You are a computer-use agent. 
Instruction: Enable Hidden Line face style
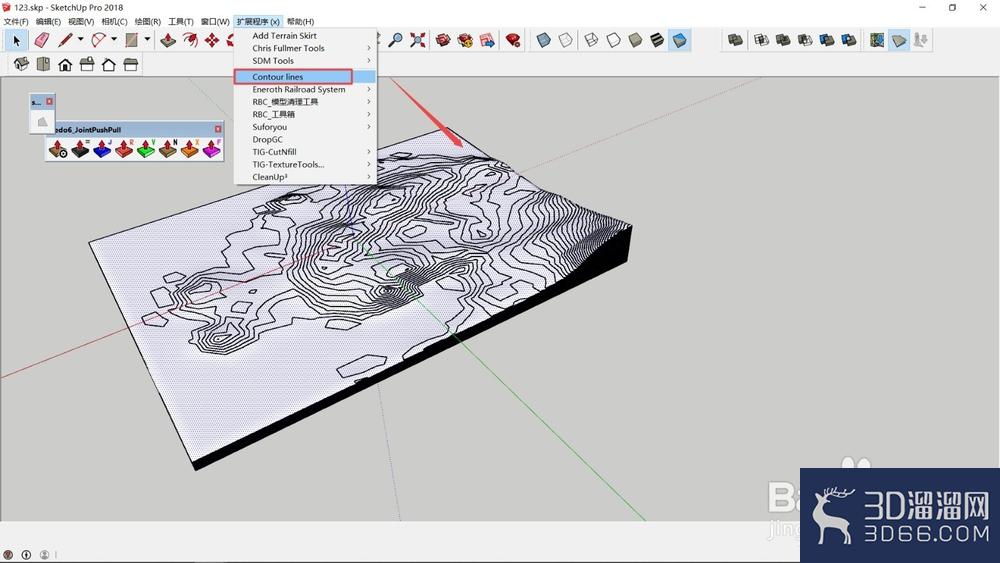point(613,40)
